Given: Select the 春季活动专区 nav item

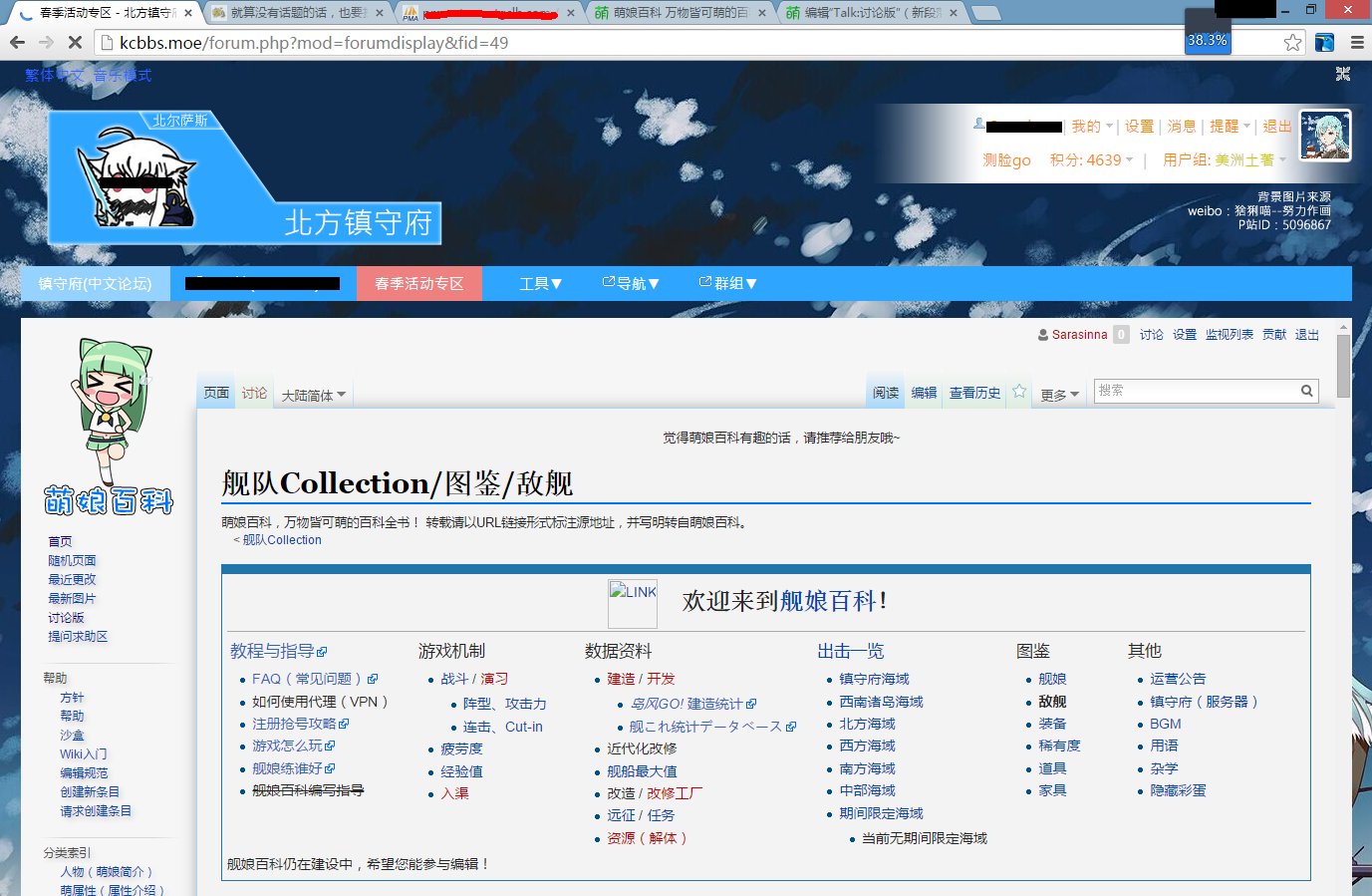Looking at the screenshot, I should [x=419, y=283].
